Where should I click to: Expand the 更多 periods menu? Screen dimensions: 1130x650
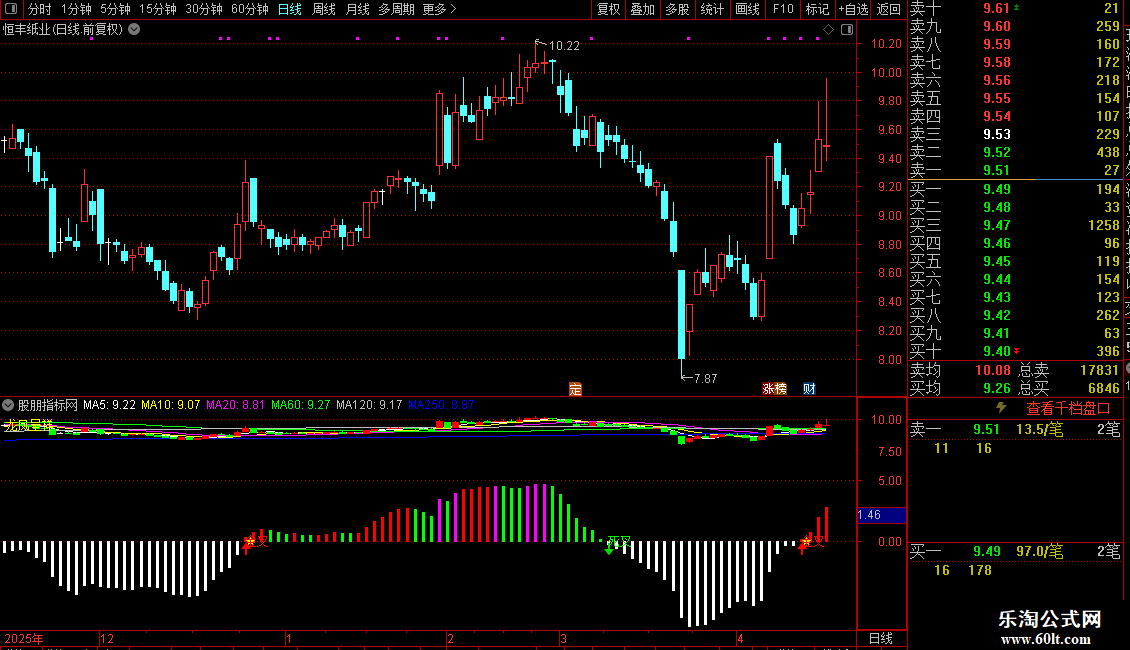tap(439, 9)
